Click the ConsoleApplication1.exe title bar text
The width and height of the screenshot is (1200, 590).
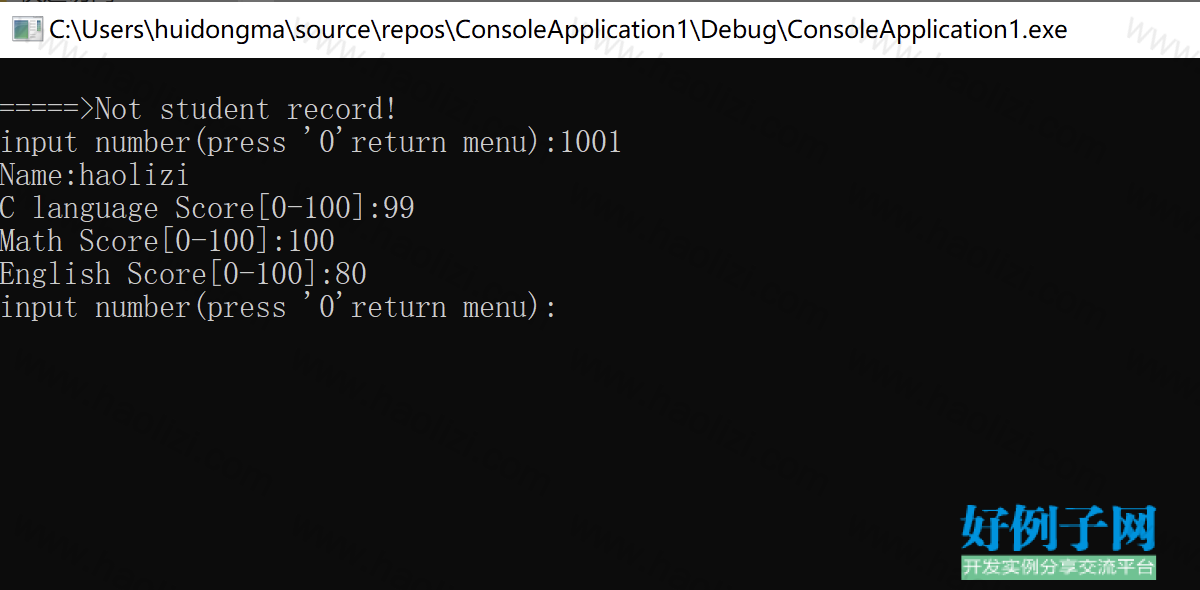pos(558,29)
